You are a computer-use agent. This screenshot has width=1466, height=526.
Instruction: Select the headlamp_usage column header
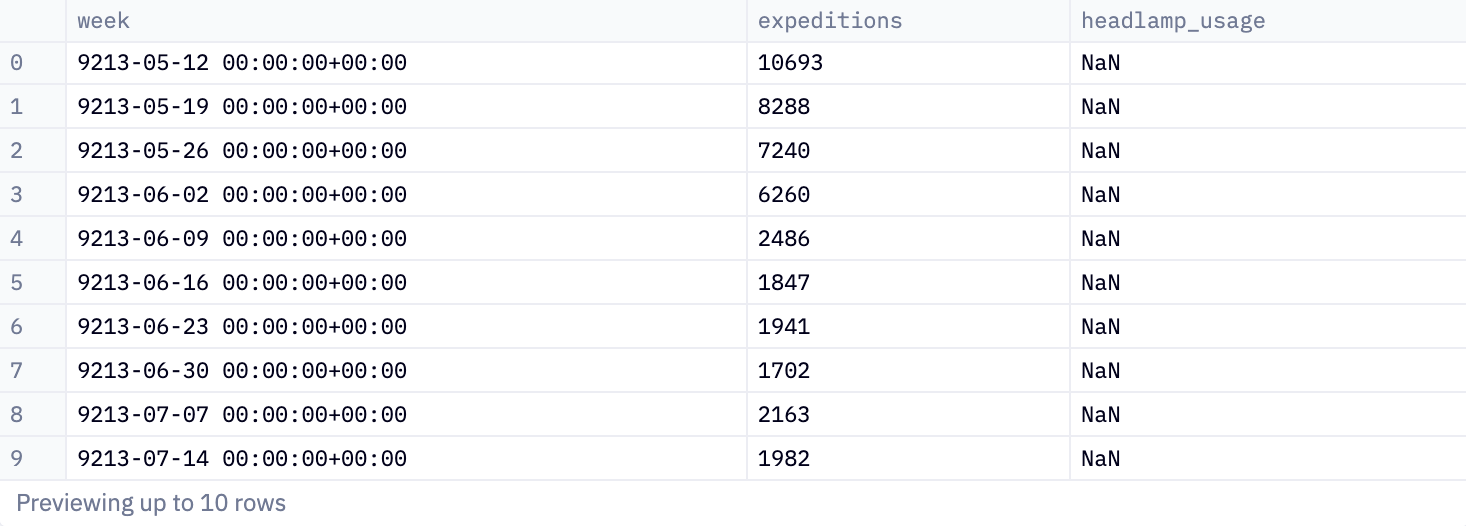pyautogui.click(x=1173, y=20)
